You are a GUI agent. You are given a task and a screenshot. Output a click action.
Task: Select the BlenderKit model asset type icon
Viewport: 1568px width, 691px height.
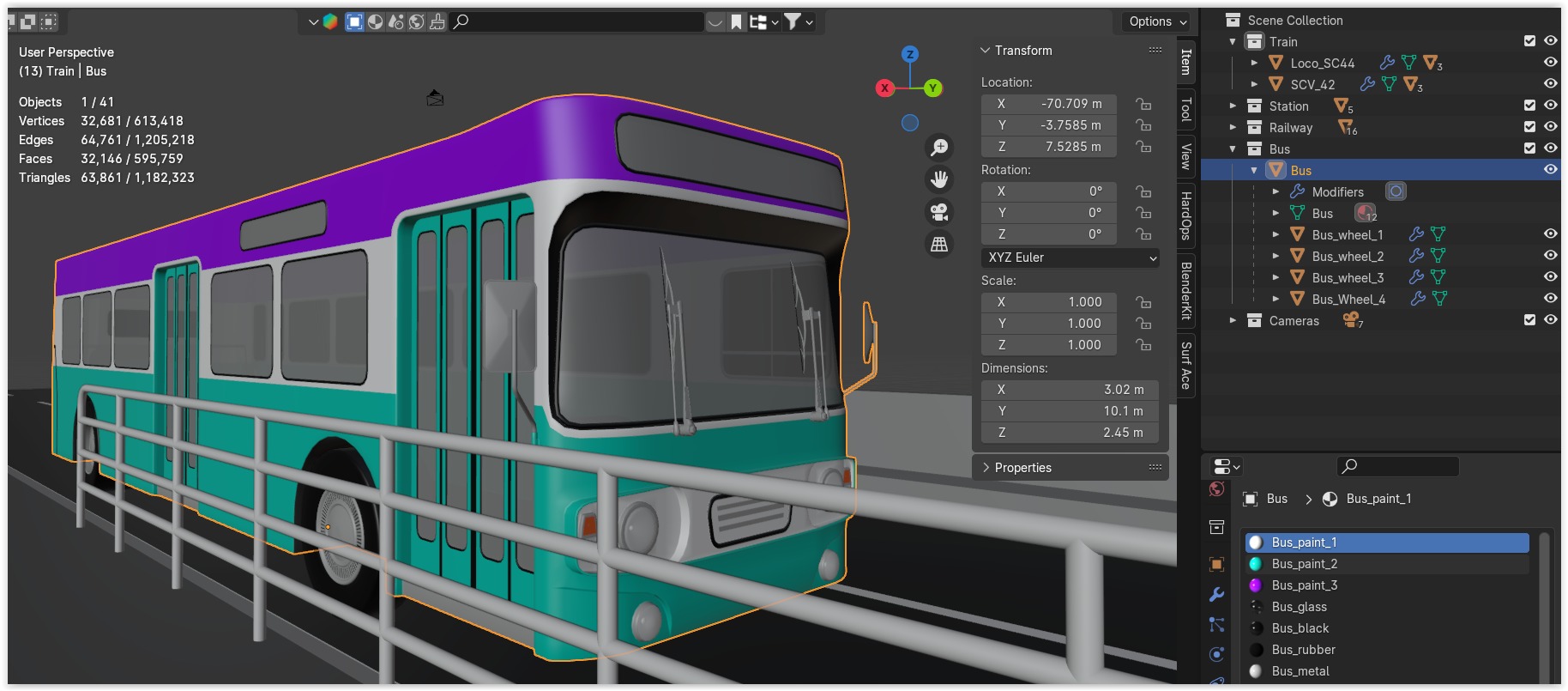[x=354, y=21]
